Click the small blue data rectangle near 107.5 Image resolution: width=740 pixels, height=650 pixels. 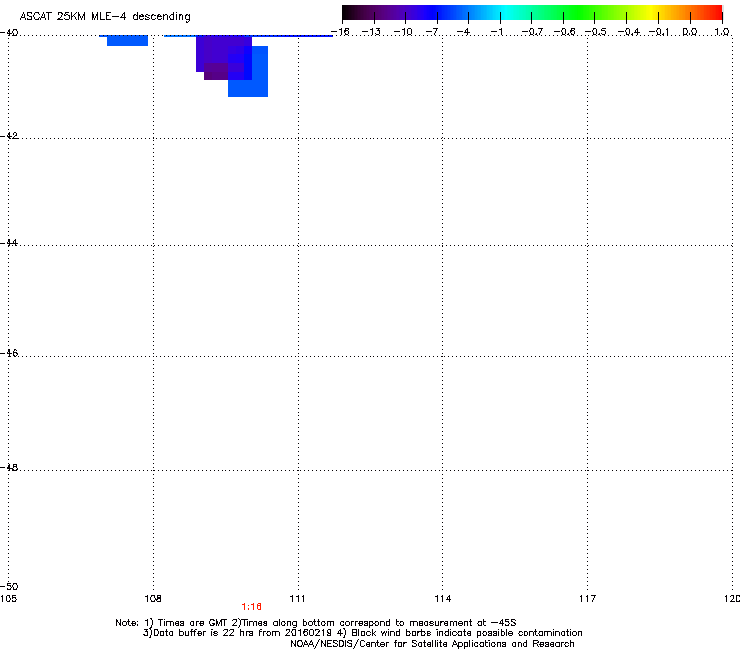[127, 41]
